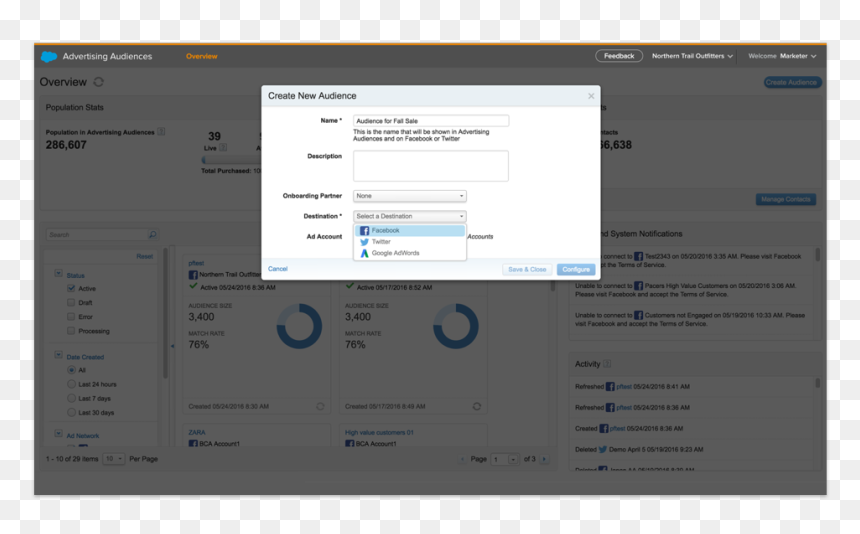860x534 pixels.
Task: Collapse the Ad Network filter section
Action: (59, 434)
